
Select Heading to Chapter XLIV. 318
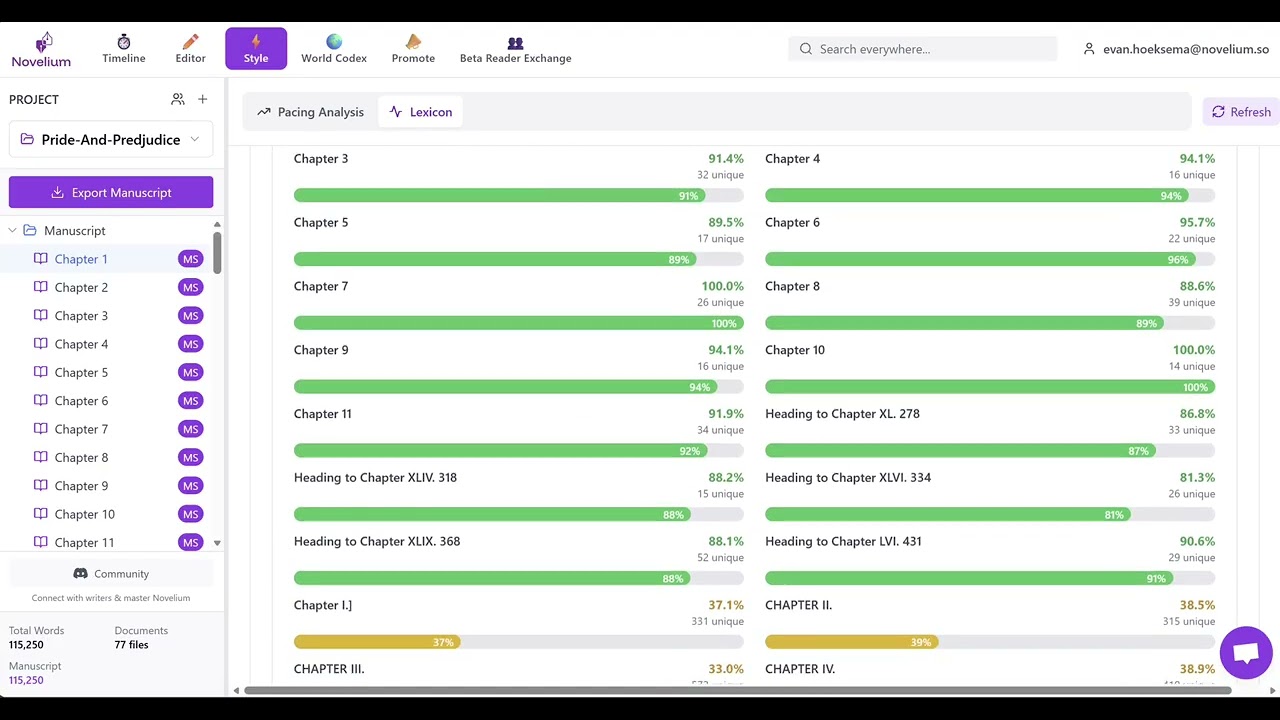375,478
